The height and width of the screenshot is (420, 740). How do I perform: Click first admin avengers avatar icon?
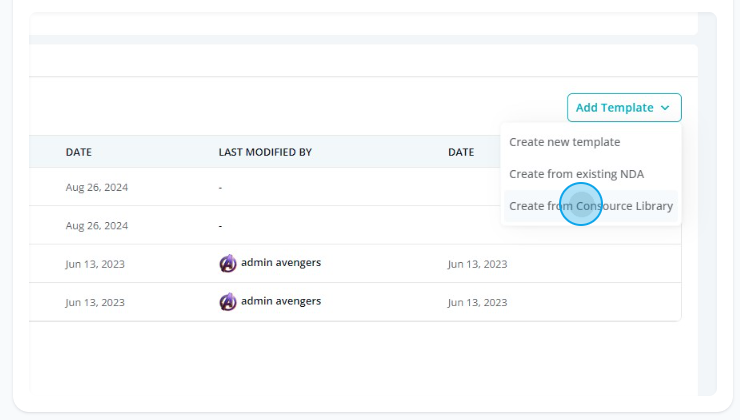pyautogui.click(x=228, y=263)
